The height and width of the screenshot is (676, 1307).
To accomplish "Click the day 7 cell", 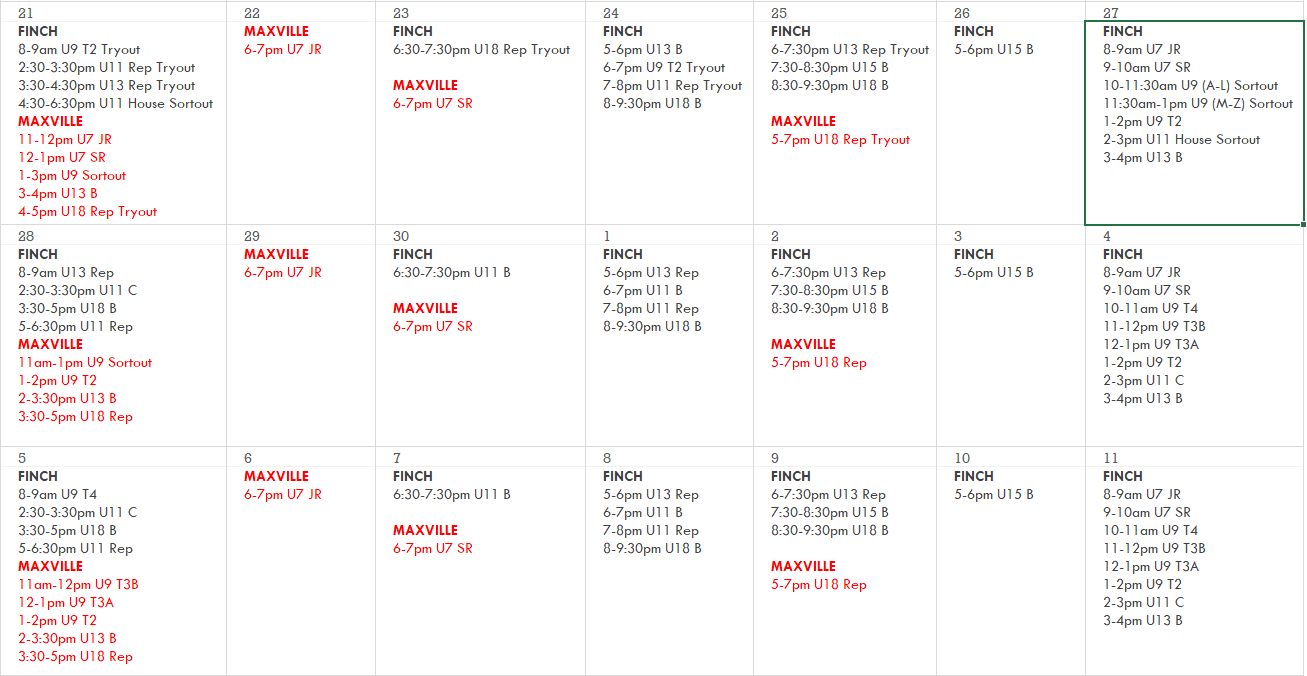I will pos(480,560).
